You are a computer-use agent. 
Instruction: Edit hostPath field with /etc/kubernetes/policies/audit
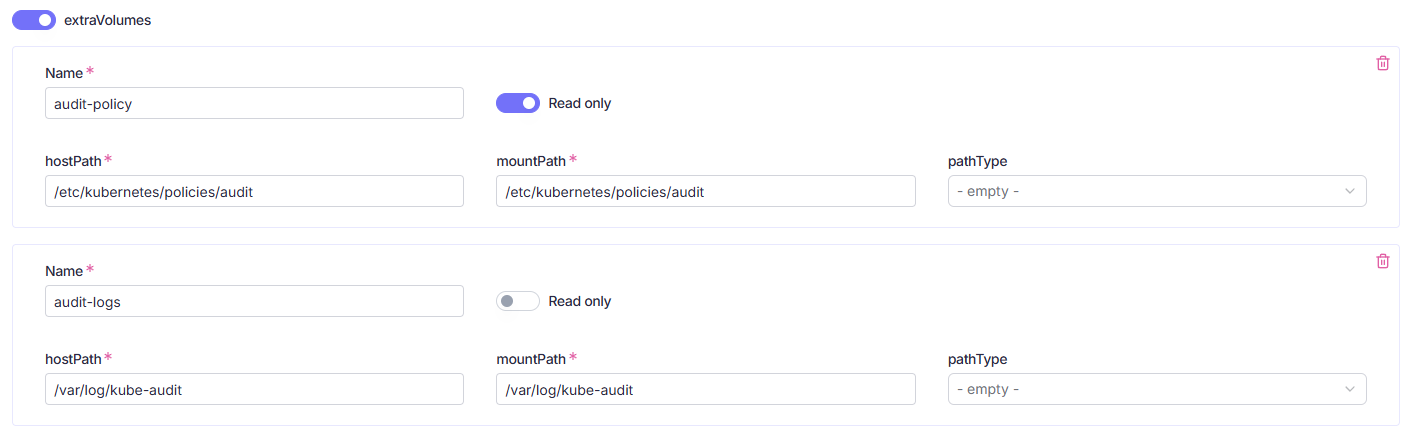coord(254,191)
